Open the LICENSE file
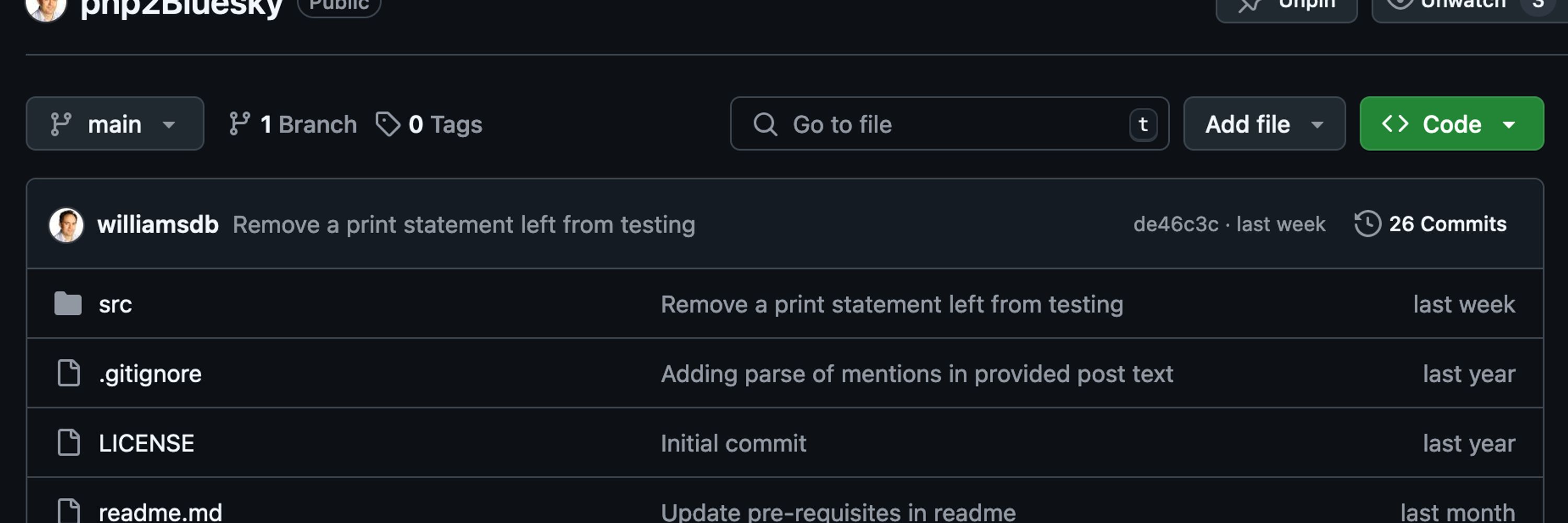The height and width of the screenshot is (523, 1568). point(146,443)
